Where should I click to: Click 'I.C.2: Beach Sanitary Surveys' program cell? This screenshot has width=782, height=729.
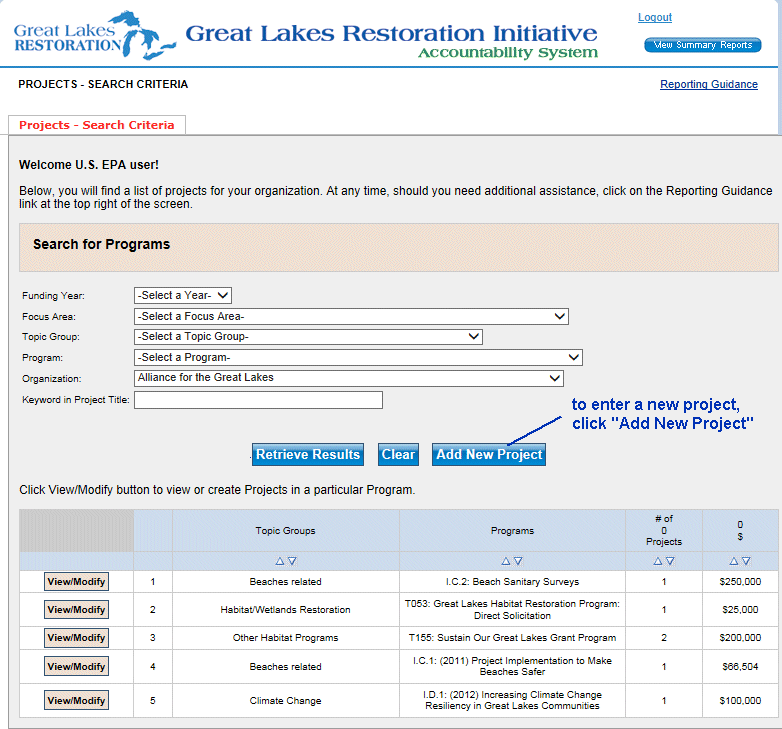tap(512, 581)
